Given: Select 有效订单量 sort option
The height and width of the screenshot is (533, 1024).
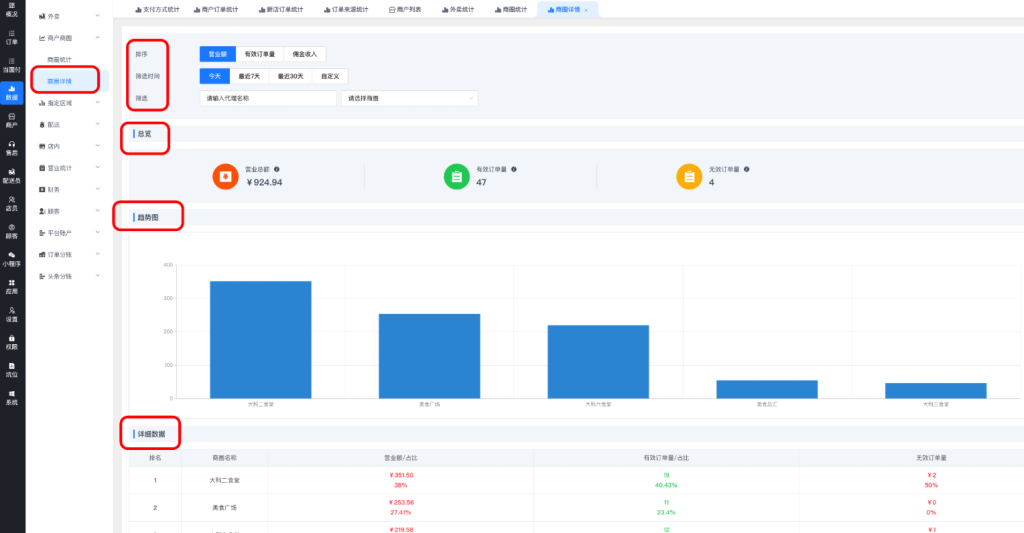Looking at the screenshot, I should point(260,54).
